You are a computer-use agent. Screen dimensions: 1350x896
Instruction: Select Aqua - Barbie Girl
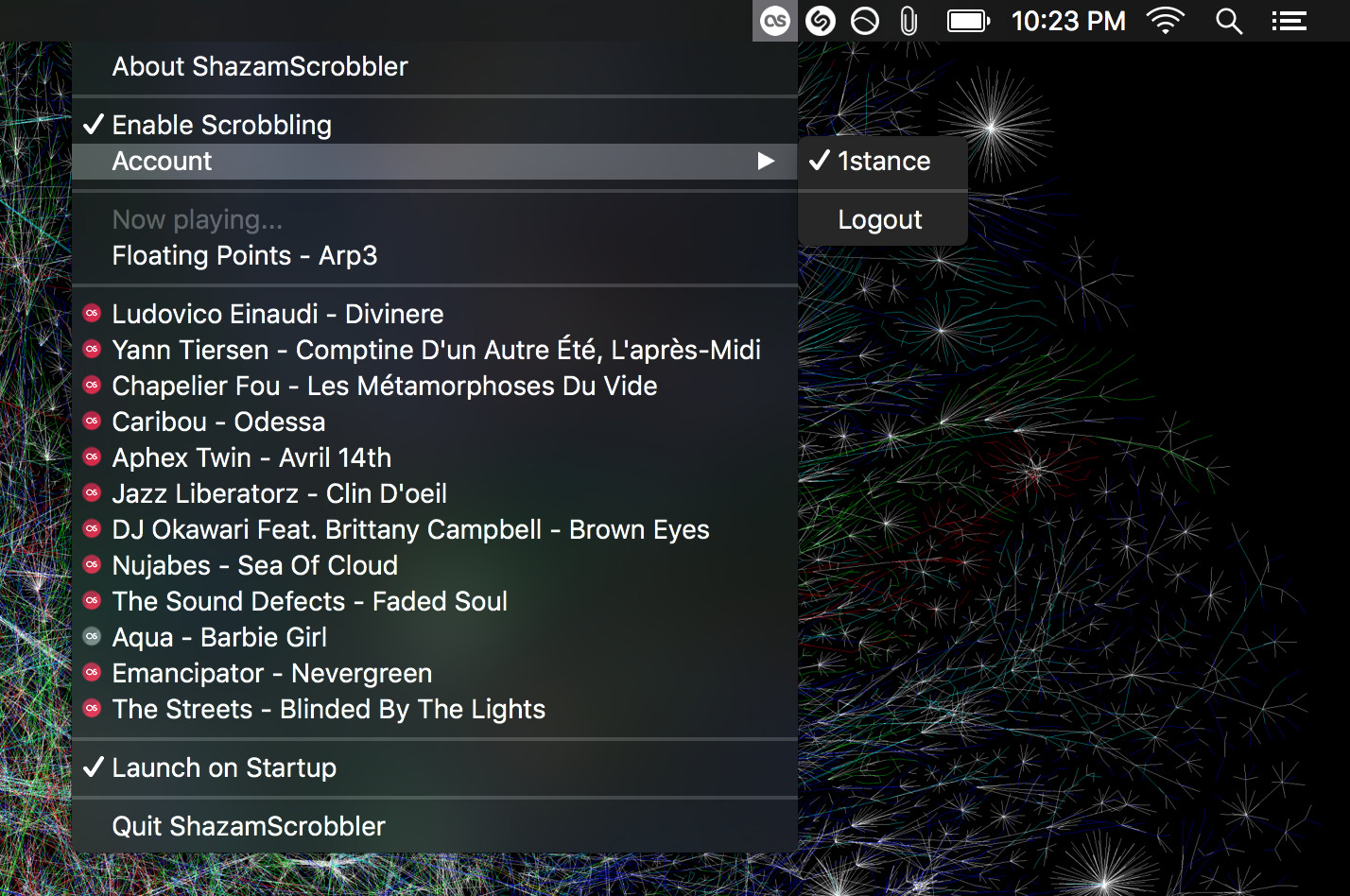tap(435, 637)
